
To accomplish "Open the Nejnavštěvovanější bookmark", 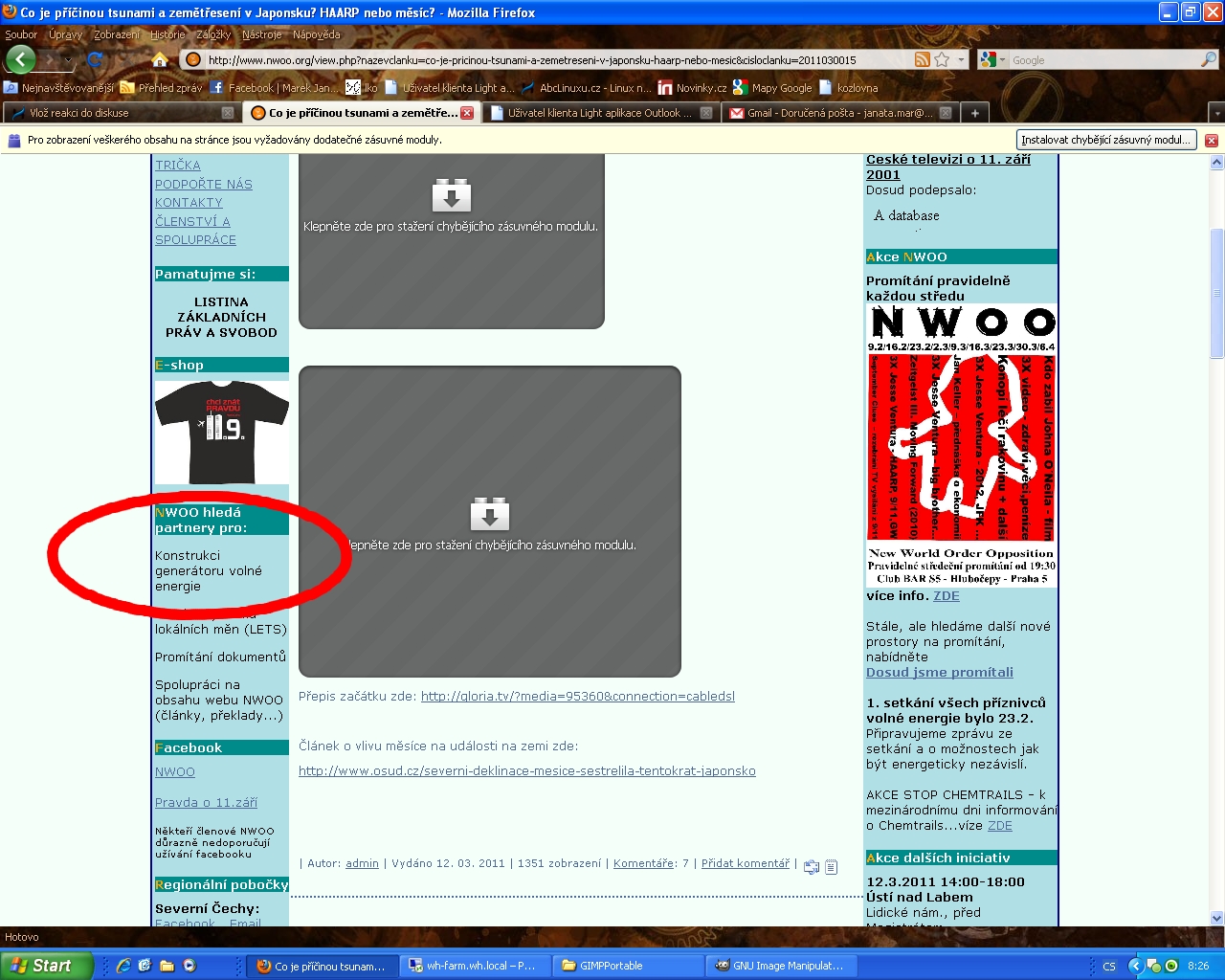I will (58, 87).
